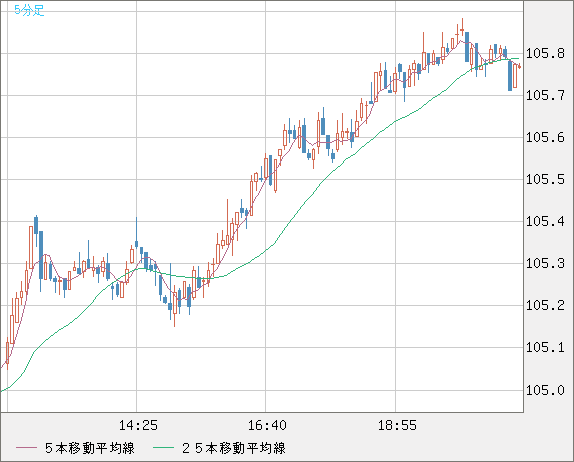The image size is (574, 462).
Task: Click the 105.5 price axis label
Action: (545, 179)
